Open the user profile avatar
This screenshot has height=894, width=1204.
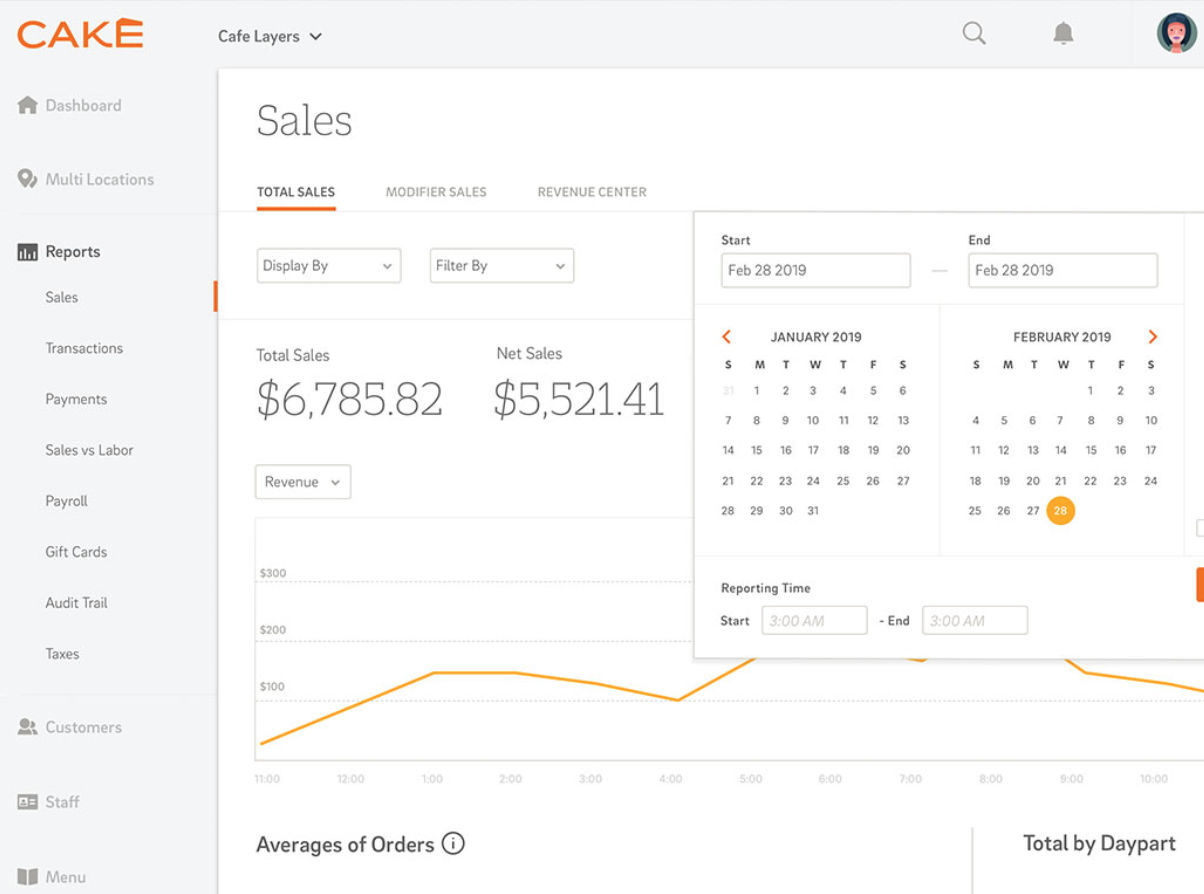(x=1176, y=34)
